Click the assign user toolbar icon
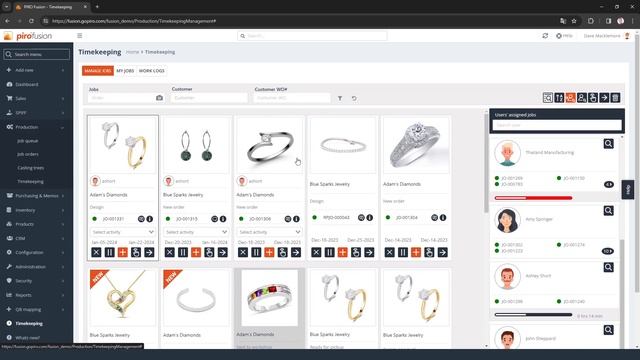 tap(582, 98)
